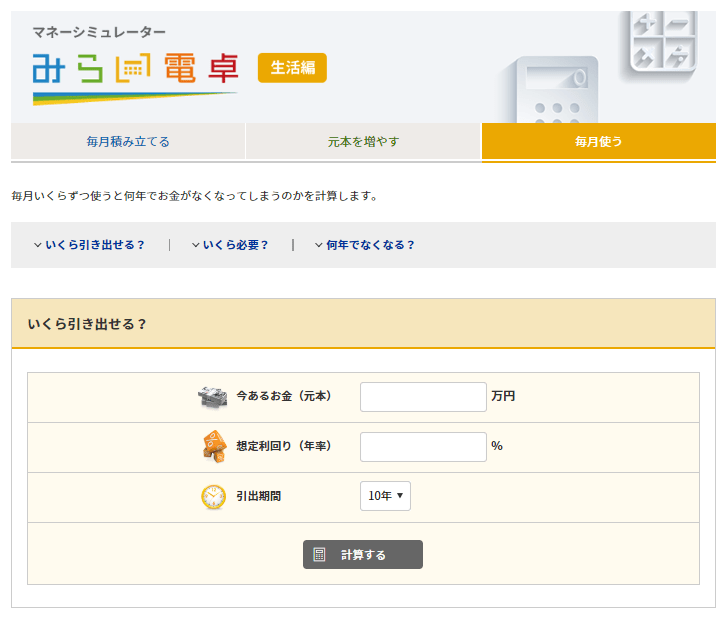Switch to the 毎月積み立てる tab
Screen dimensions: 728x619
[x=128, y=142]
